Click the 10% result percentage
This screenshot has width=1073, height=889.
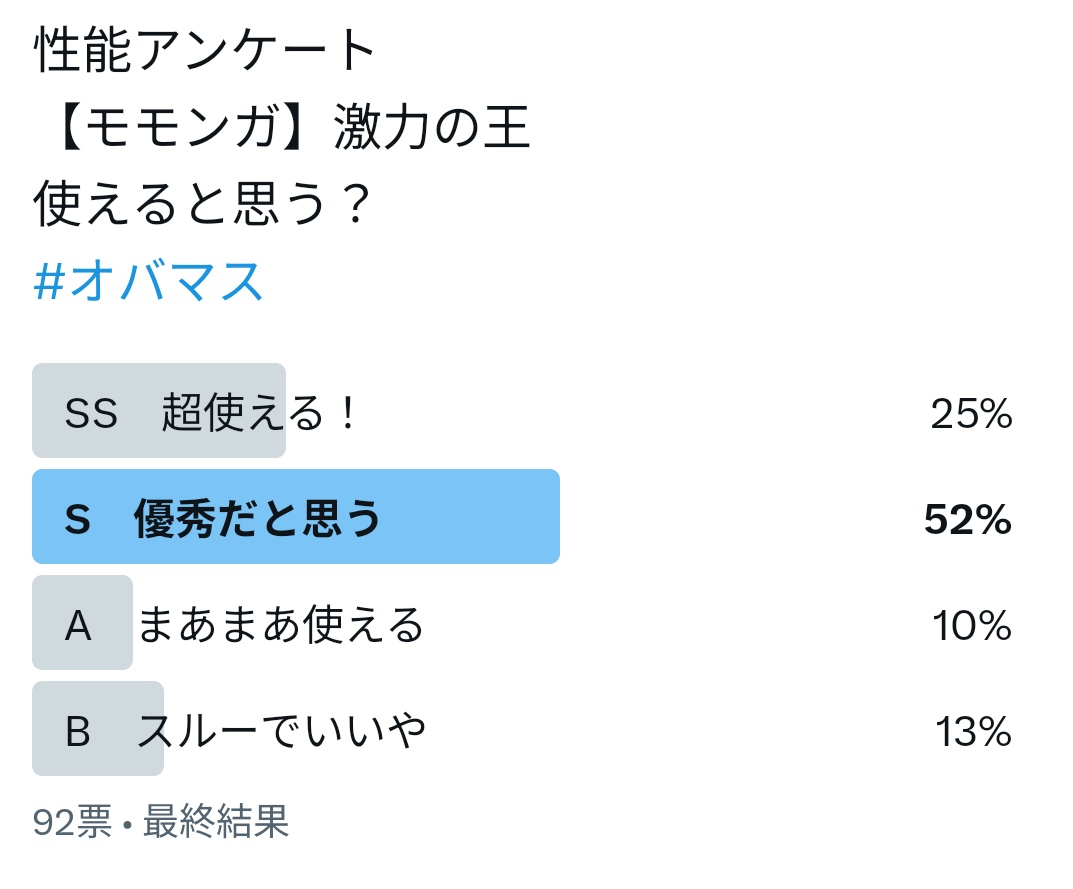[x=972, y=627]
